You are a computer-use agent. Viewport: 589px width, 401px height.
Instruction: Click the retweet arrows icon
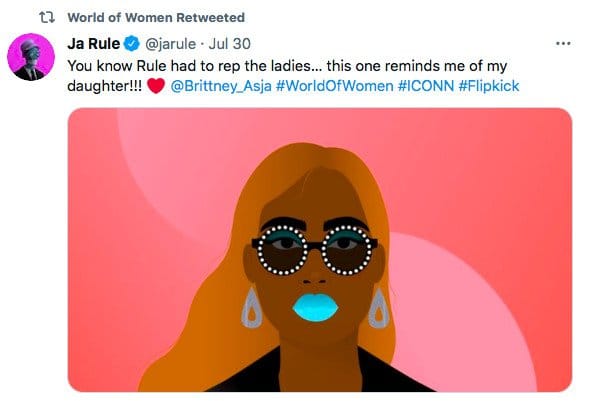tap(47, 17)
